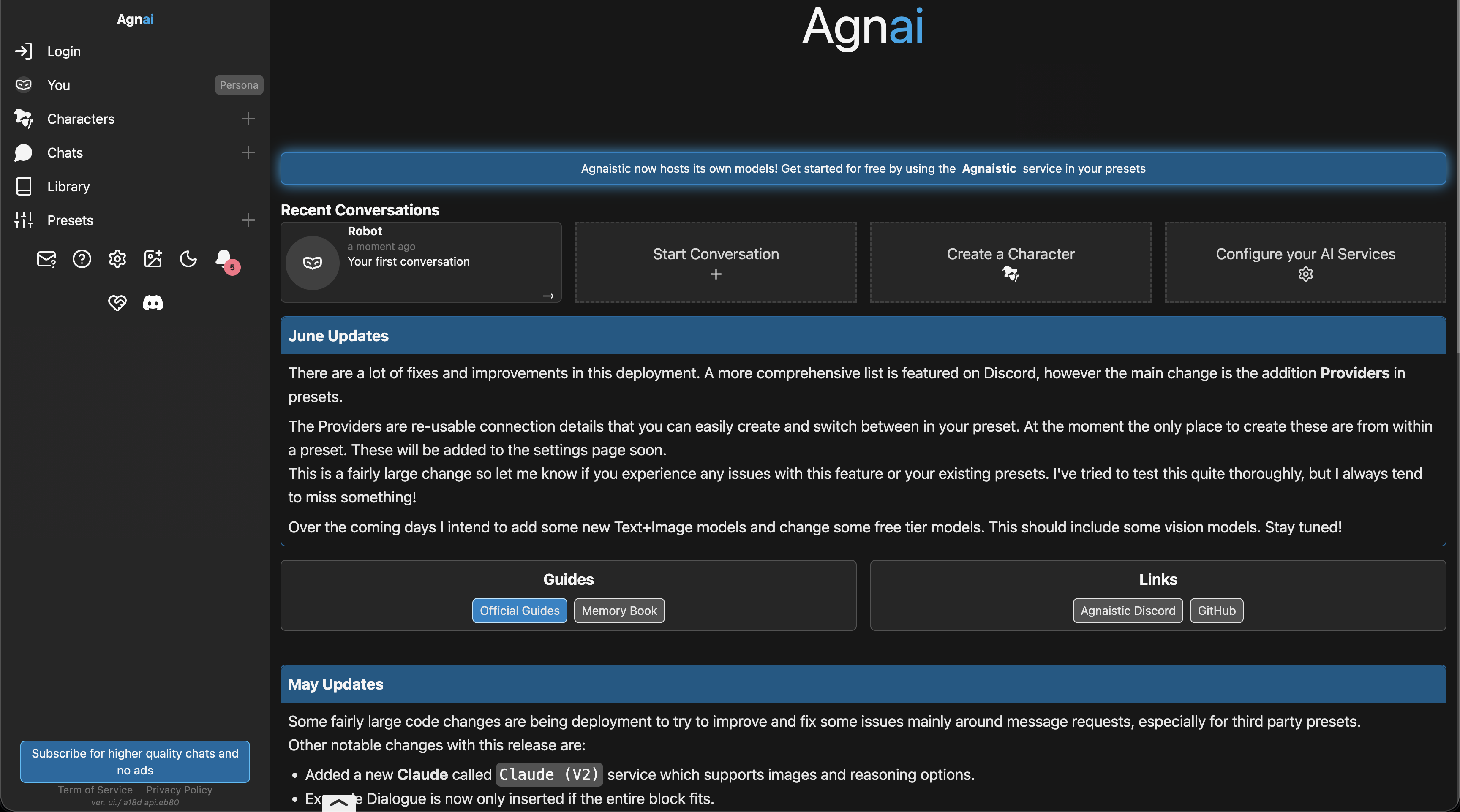Click the Create a Character card
The width and height of the screenshot is (1460, 812).
pos(1011,262)
